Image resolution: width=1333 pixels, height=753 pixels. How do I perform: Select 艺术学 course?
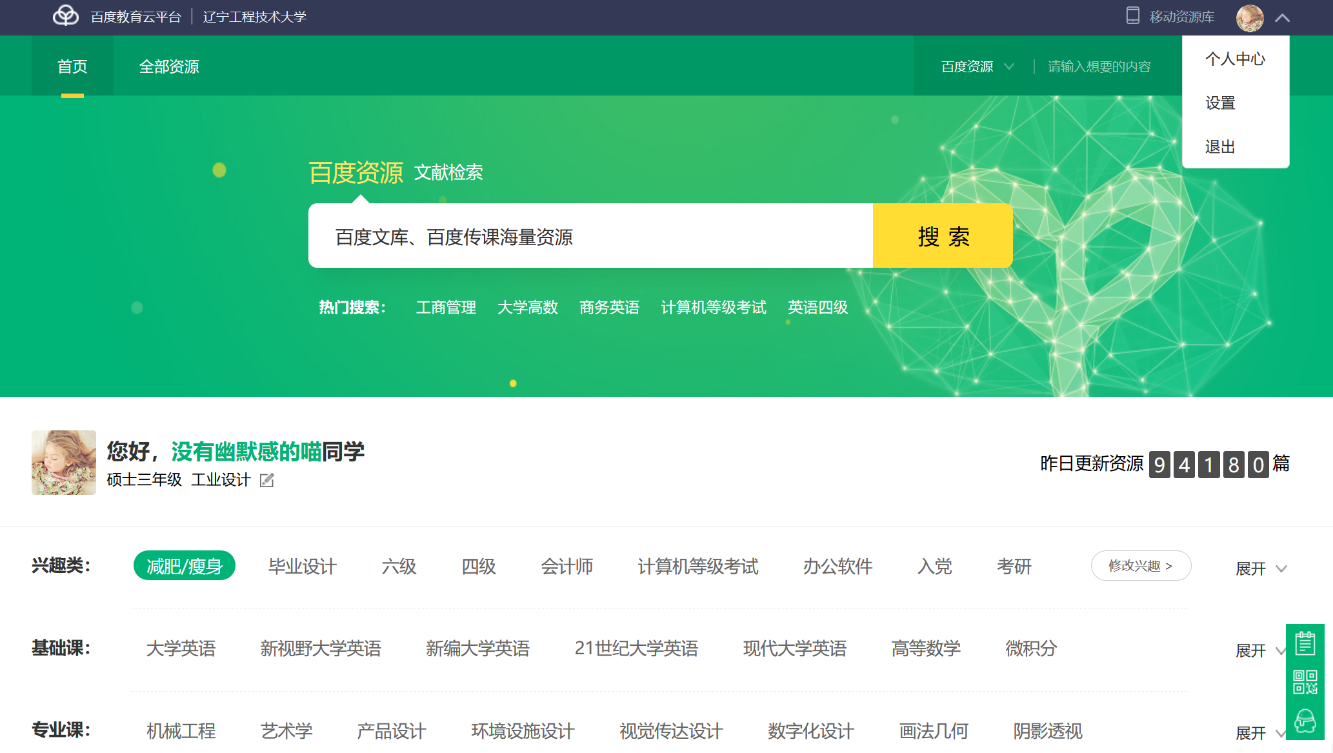(x=286, y=731)
